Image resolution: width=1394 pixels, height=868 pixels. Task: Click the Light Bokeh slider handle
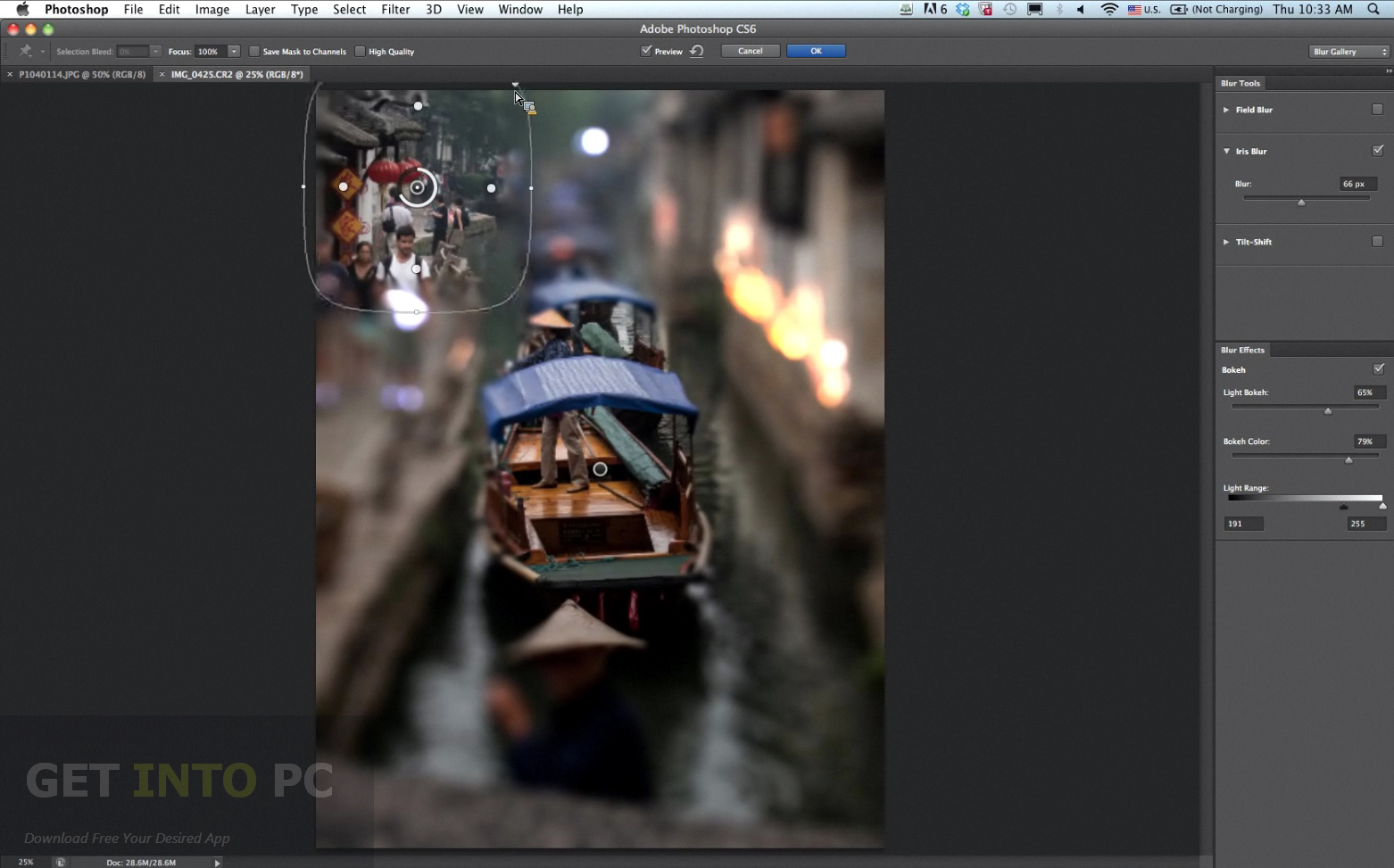point(1328,411)
